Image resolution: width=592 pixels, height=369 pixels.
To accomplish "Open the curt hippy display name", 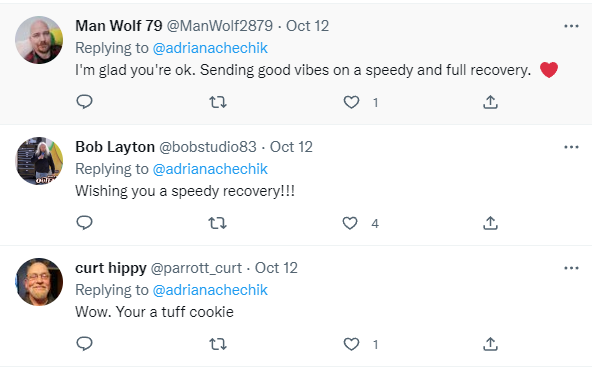I will point(111,268).
